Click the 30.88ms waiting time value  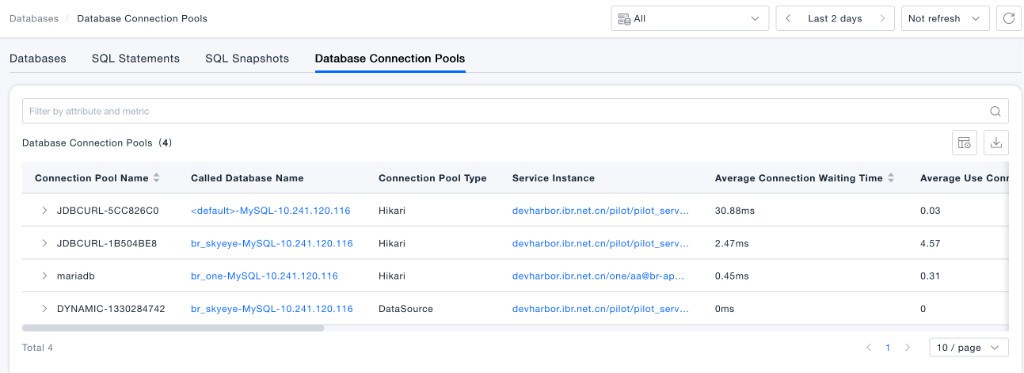pyautogui.click(x=735, y=210)
